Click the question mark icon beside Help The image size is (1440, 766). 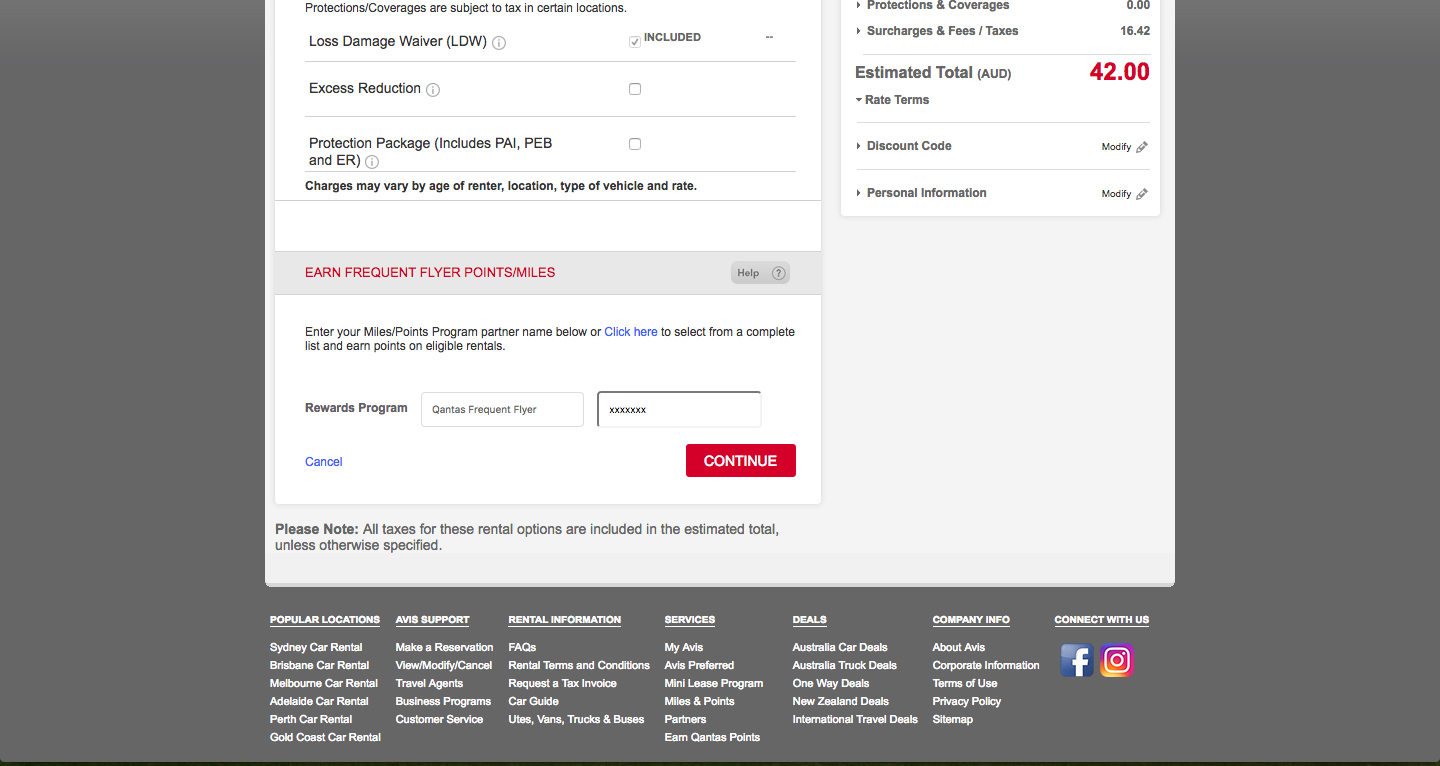(779, 273)
